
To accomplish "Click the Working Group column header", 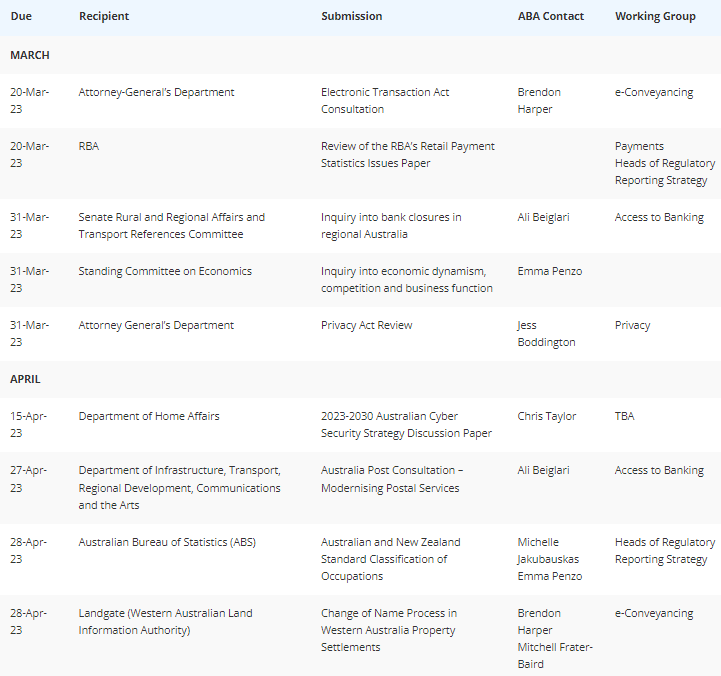I will pos(655,16).
